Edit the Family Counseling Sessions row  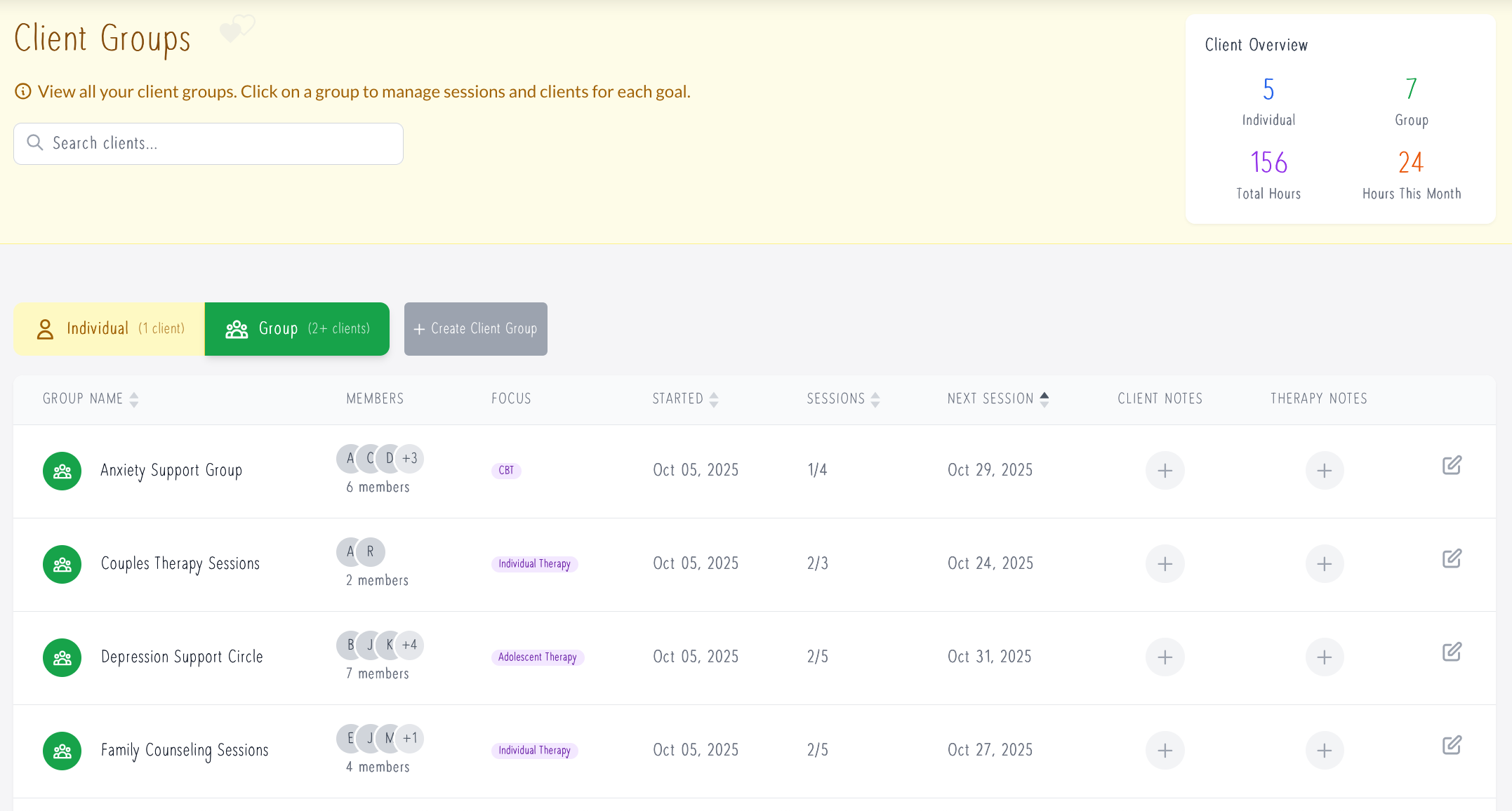(x=1452, y=746)
